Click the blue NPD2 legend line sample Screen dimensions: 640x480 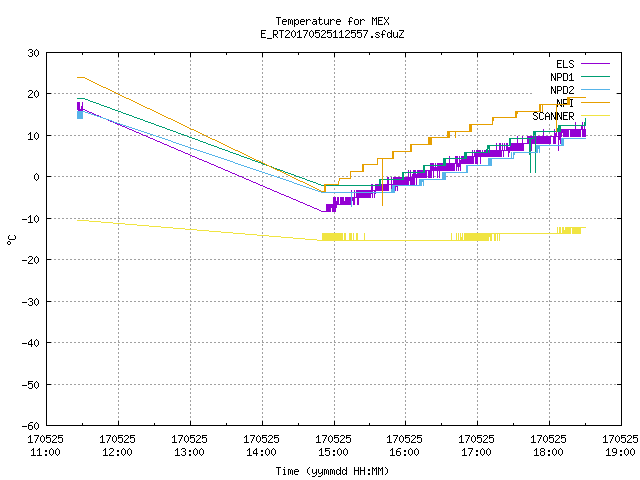click(595, 90)
